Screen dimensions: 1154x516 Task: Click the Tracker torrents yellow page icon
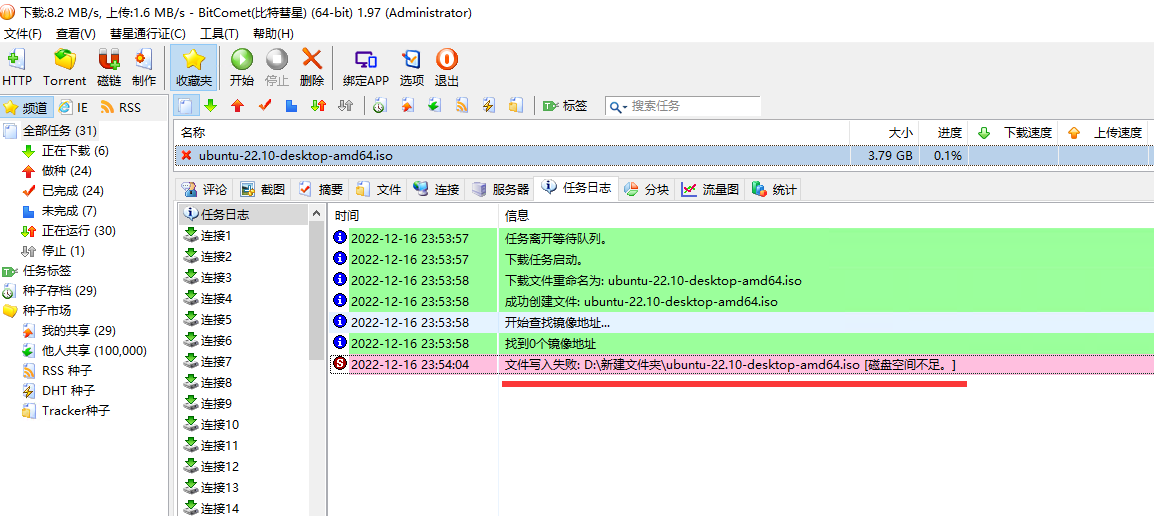pyautogui.click(x=516, y=106)
